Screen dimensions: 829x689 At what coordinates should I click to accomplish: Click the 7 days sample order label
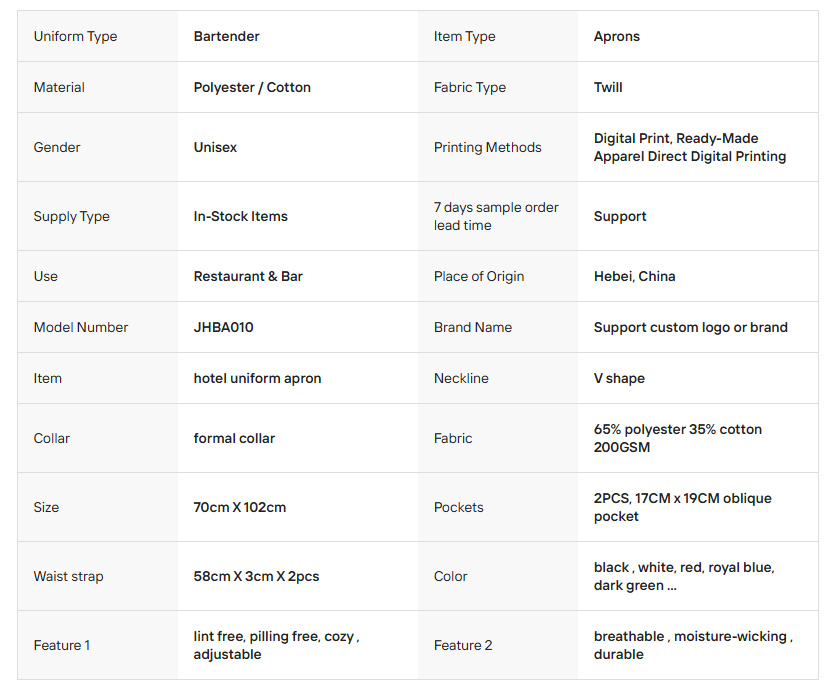point(496,216)
